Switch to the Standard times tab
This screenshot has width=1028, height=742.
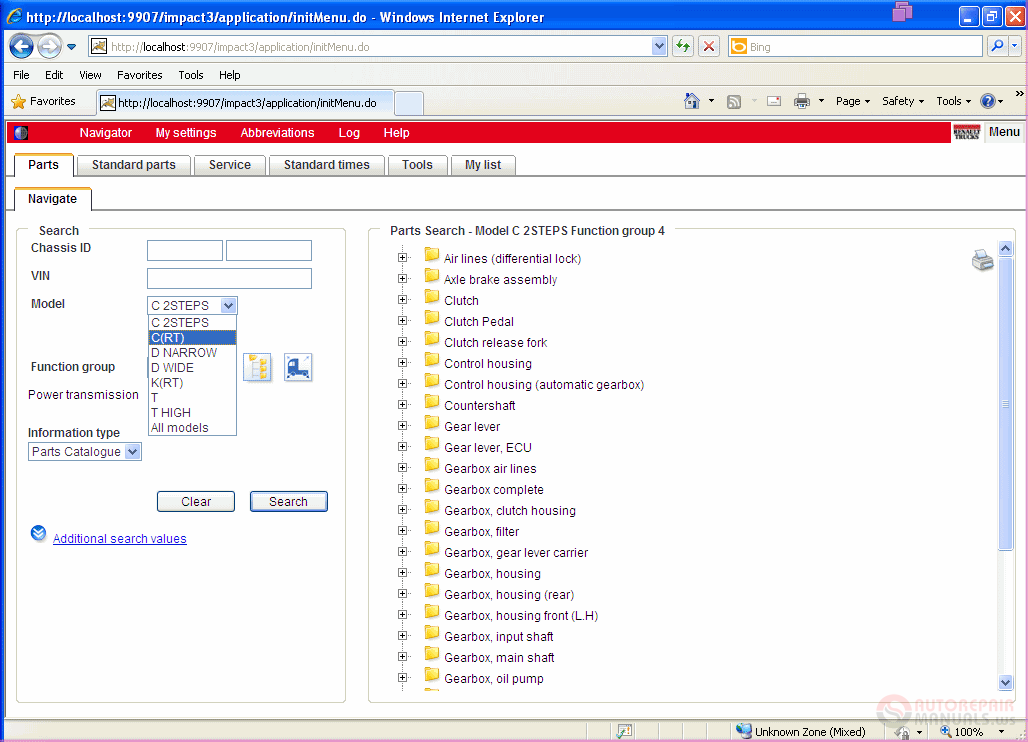326,165
